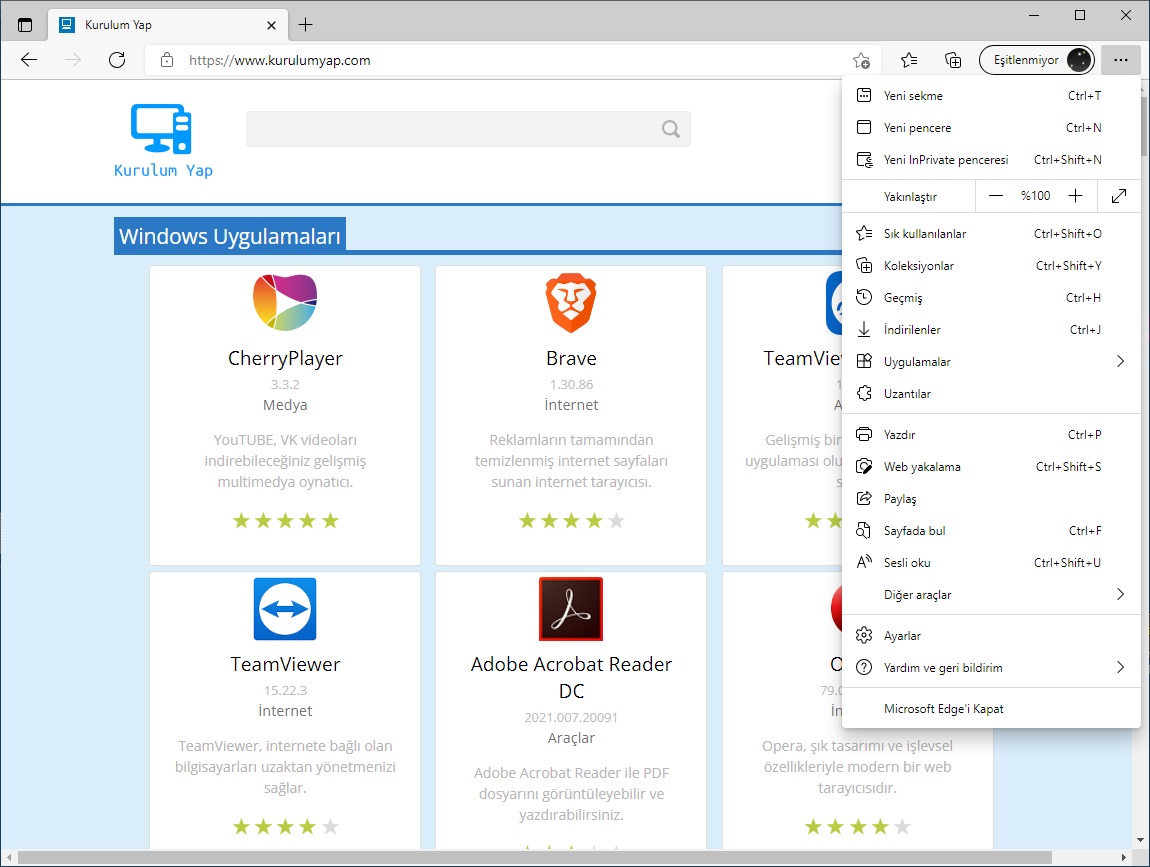
Task: Start Sesli oku read aloud
Action: pos(991,563)
